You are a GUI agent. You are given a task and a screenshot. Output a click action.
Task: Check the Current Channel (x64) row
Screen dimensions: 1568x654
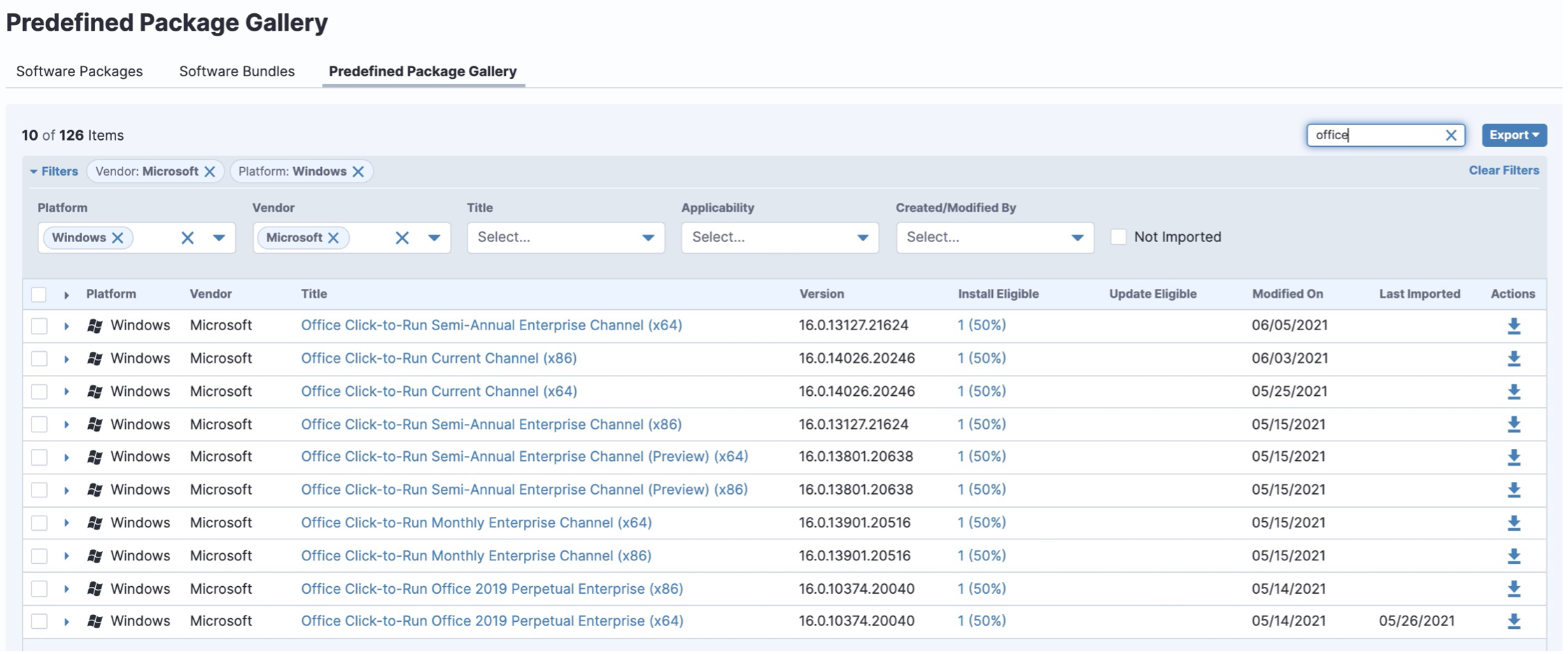click(39, 392)
